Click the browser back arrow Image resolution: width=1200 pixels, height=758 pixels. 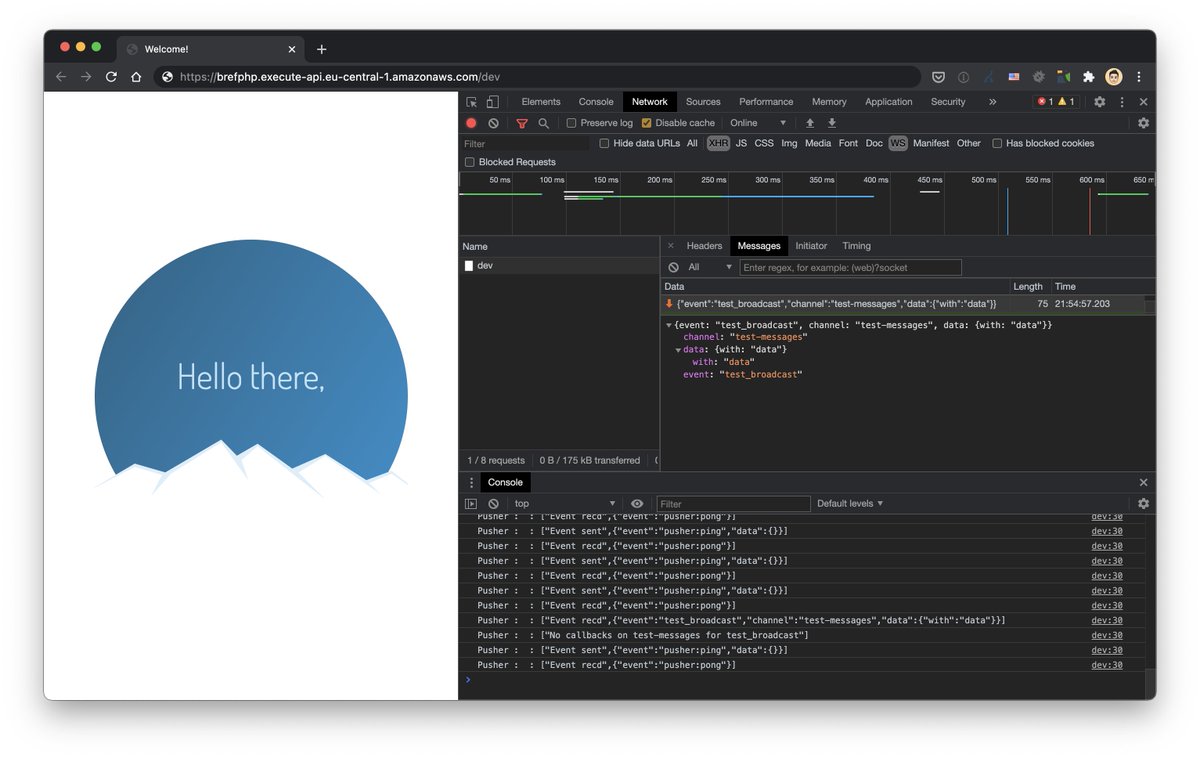(61, 77)
